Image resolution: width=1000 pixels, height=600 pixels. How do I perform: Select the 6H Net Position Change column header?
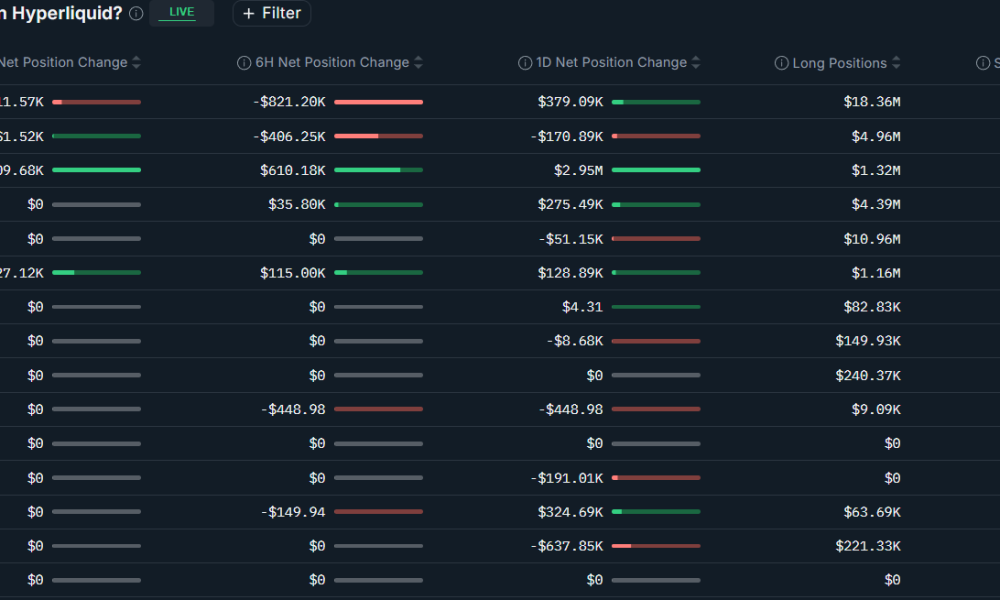(x=330, y=62)
